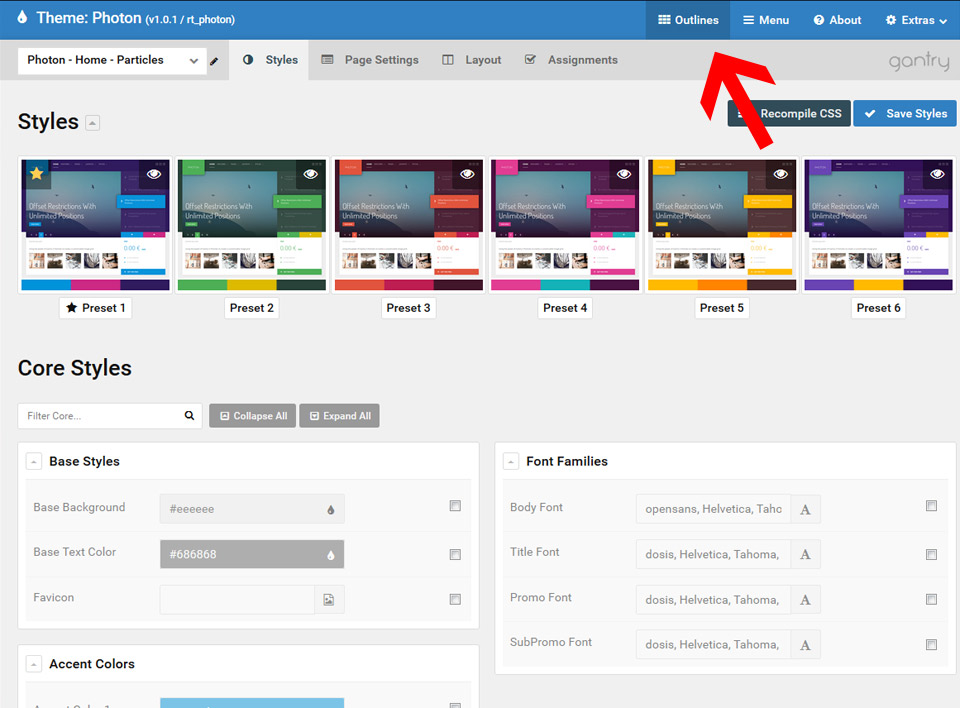The width and height of the screenshot is (960, 708).
Task: Switch to the Layout tab
Action: click(471, 60)
